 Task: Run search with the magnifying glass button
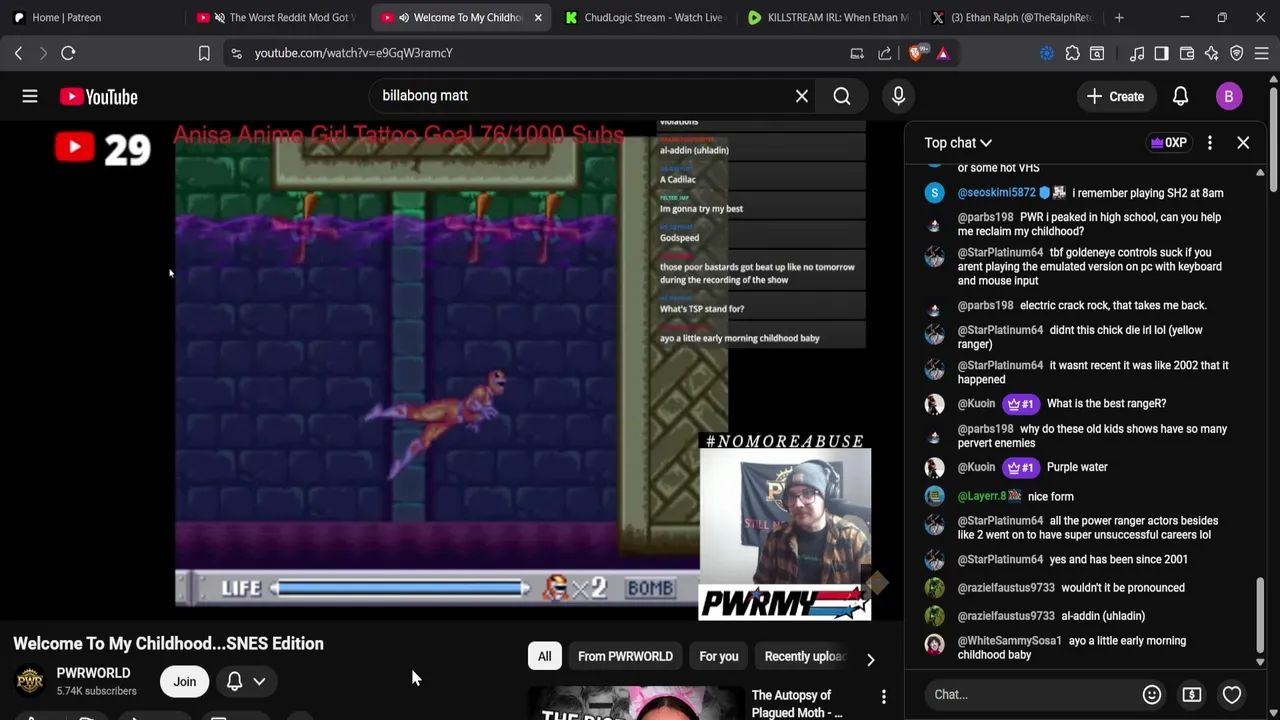coord(842,96)
